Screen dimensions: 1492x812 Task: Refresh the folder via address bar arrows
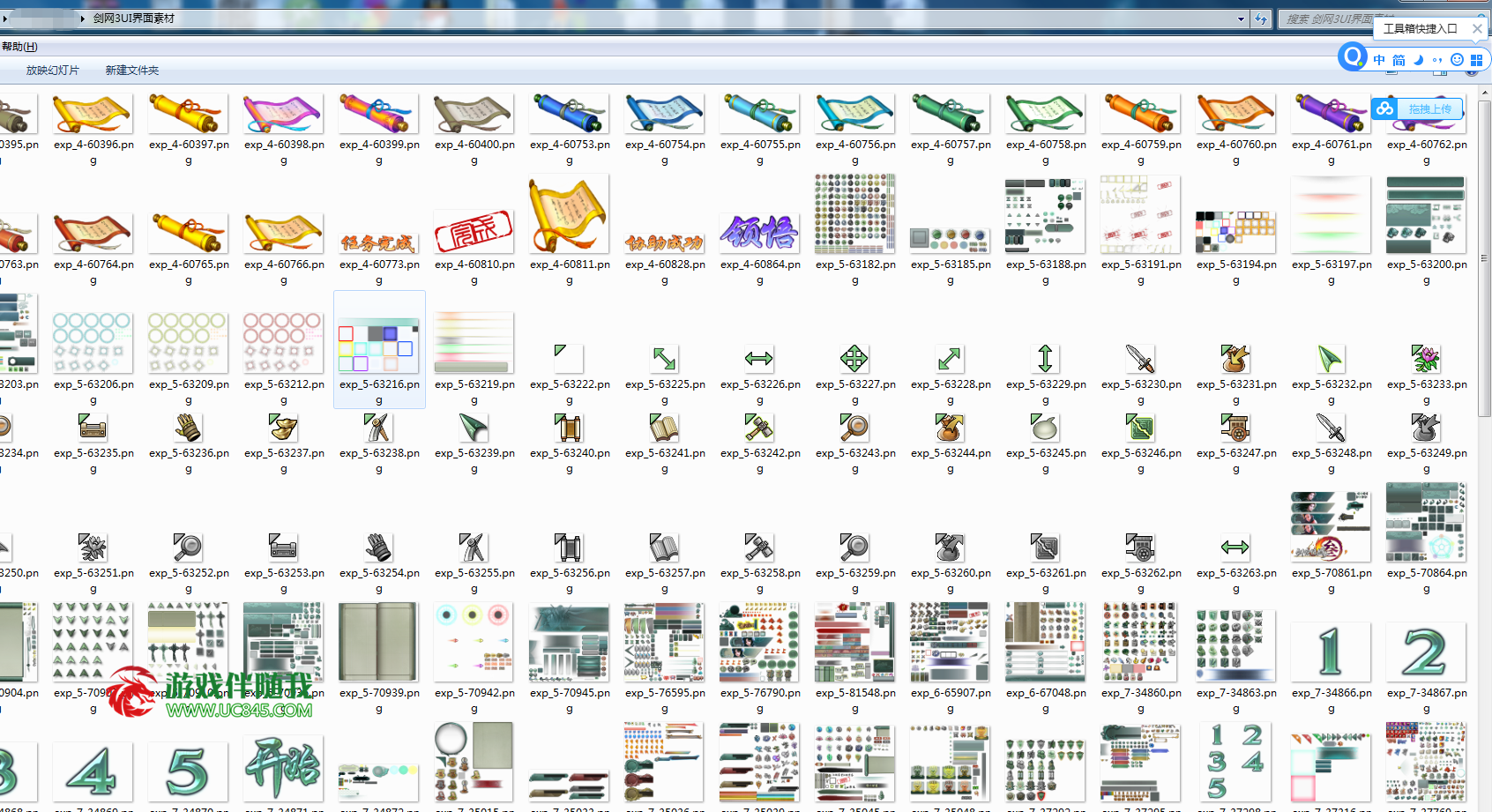(1261, 19)
